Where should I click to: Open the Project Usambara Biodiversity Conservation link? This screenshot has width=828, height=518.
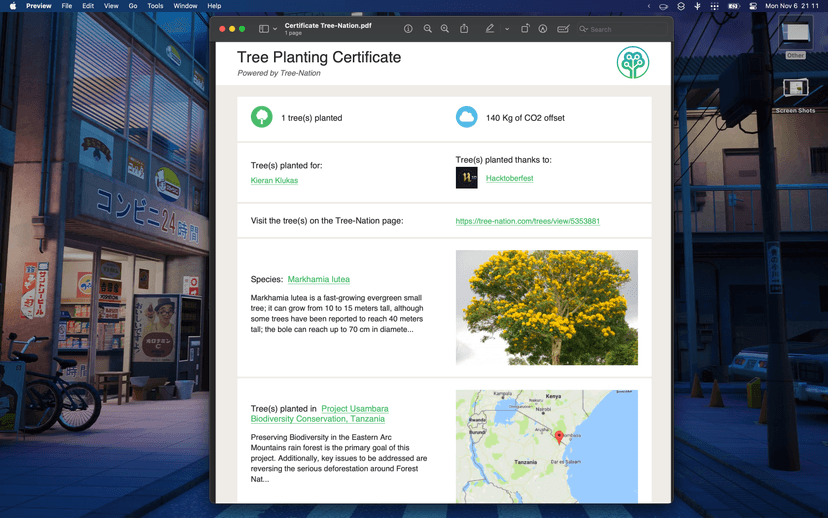click(x=319, y=413)
